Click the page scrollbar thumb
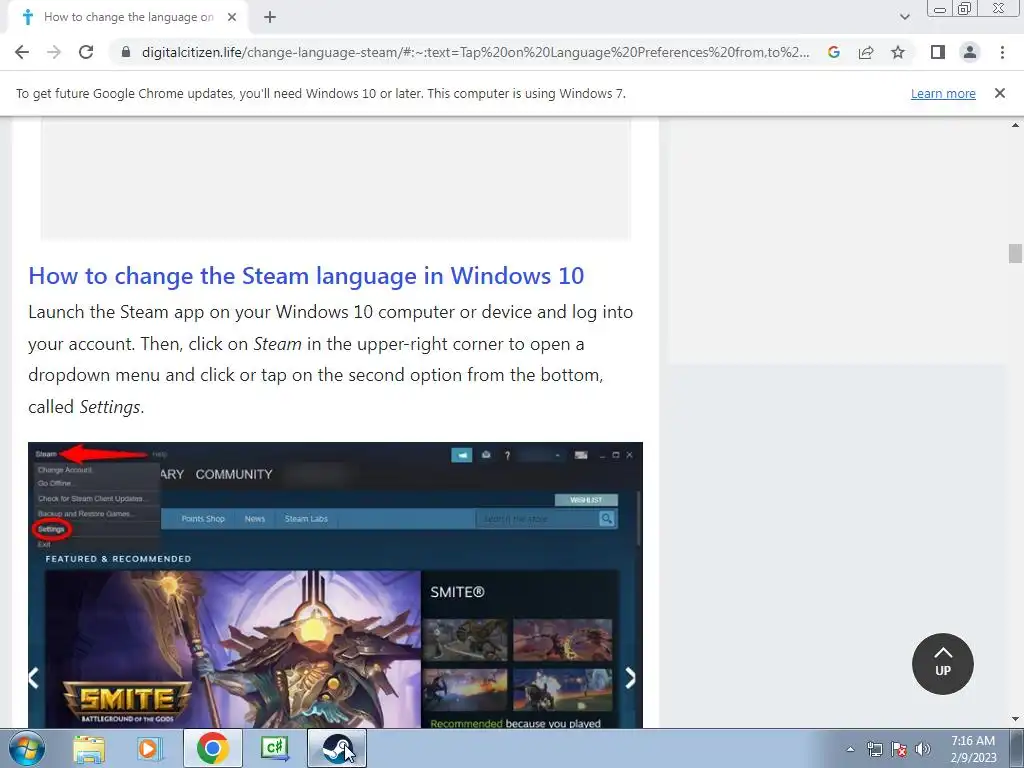Screen dimensions: 1024x768 click(x=1015, y=253)
